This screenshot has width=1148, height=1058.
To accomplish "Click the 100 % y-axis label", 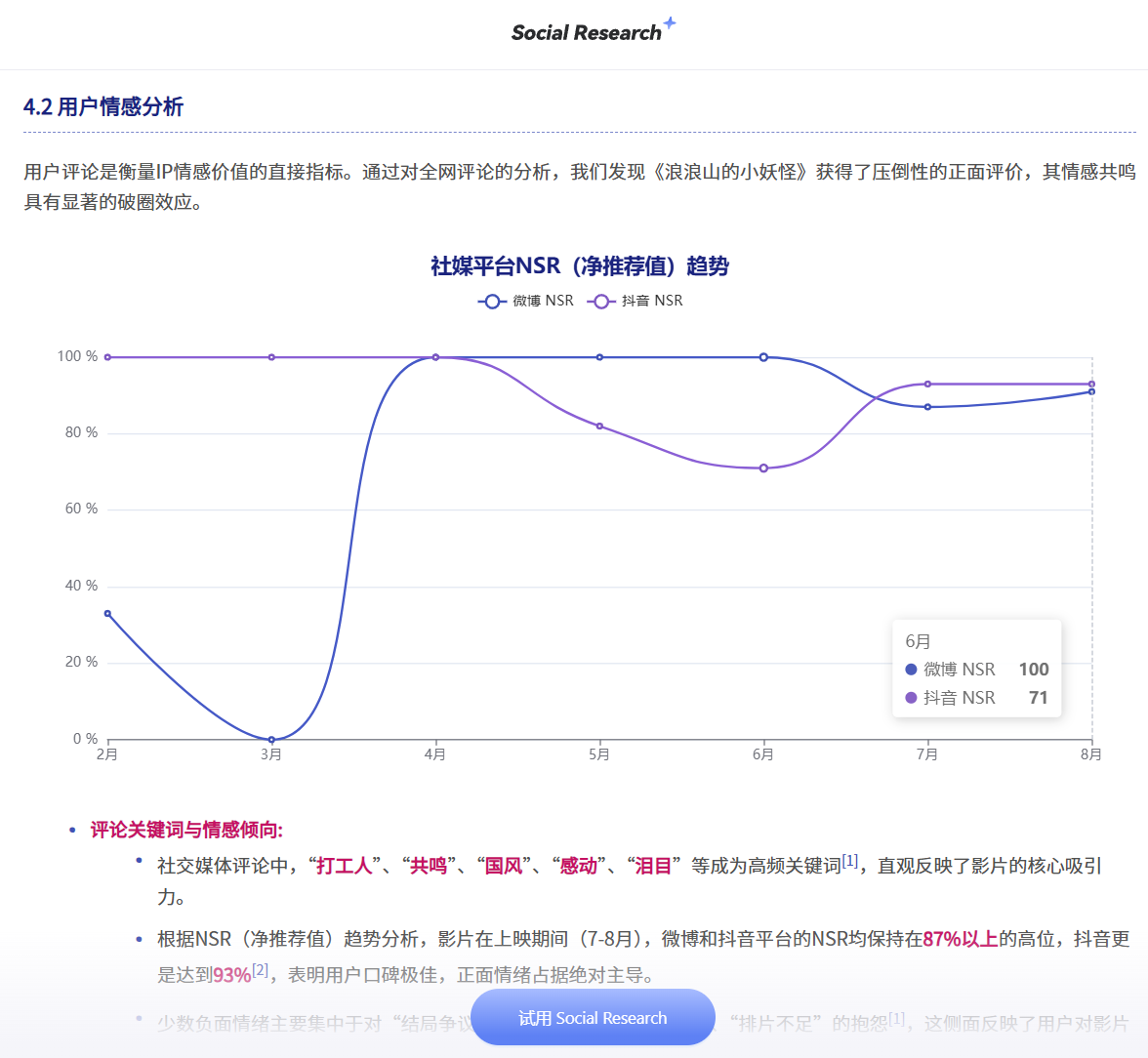I will [77, 356].
